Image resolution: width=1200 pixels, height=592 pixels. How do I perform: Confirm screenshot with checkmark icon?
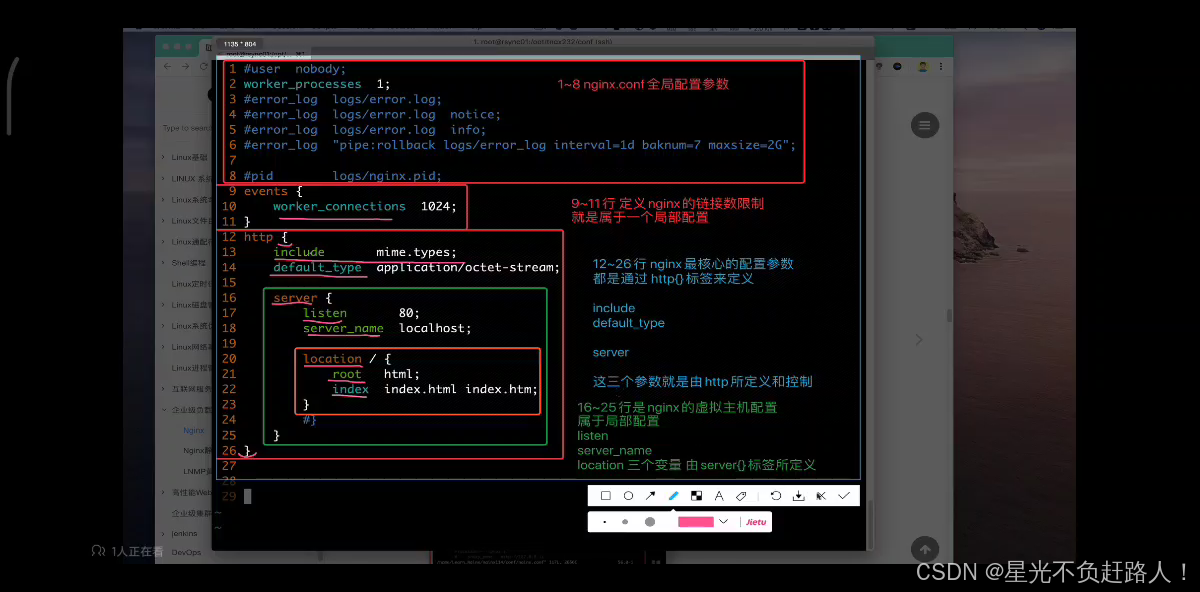(844, 495)
